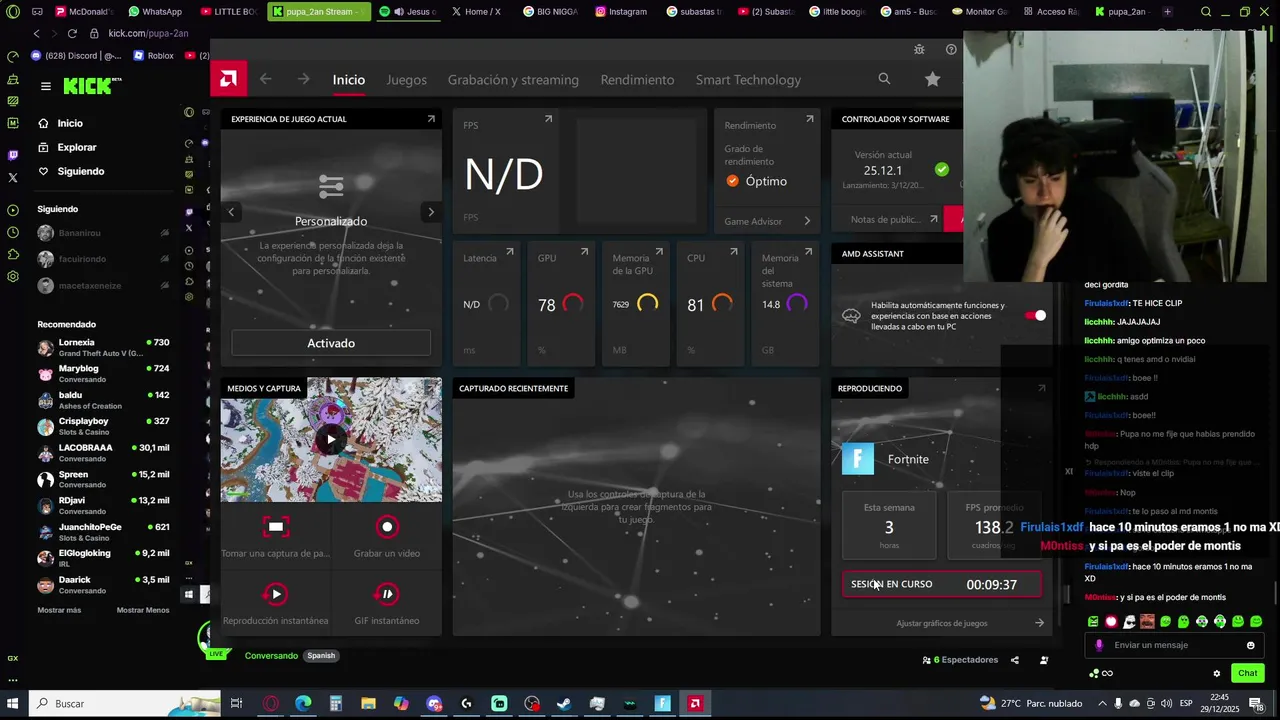
Task: Open the AMD Software search icon
Action: point(884,79)
